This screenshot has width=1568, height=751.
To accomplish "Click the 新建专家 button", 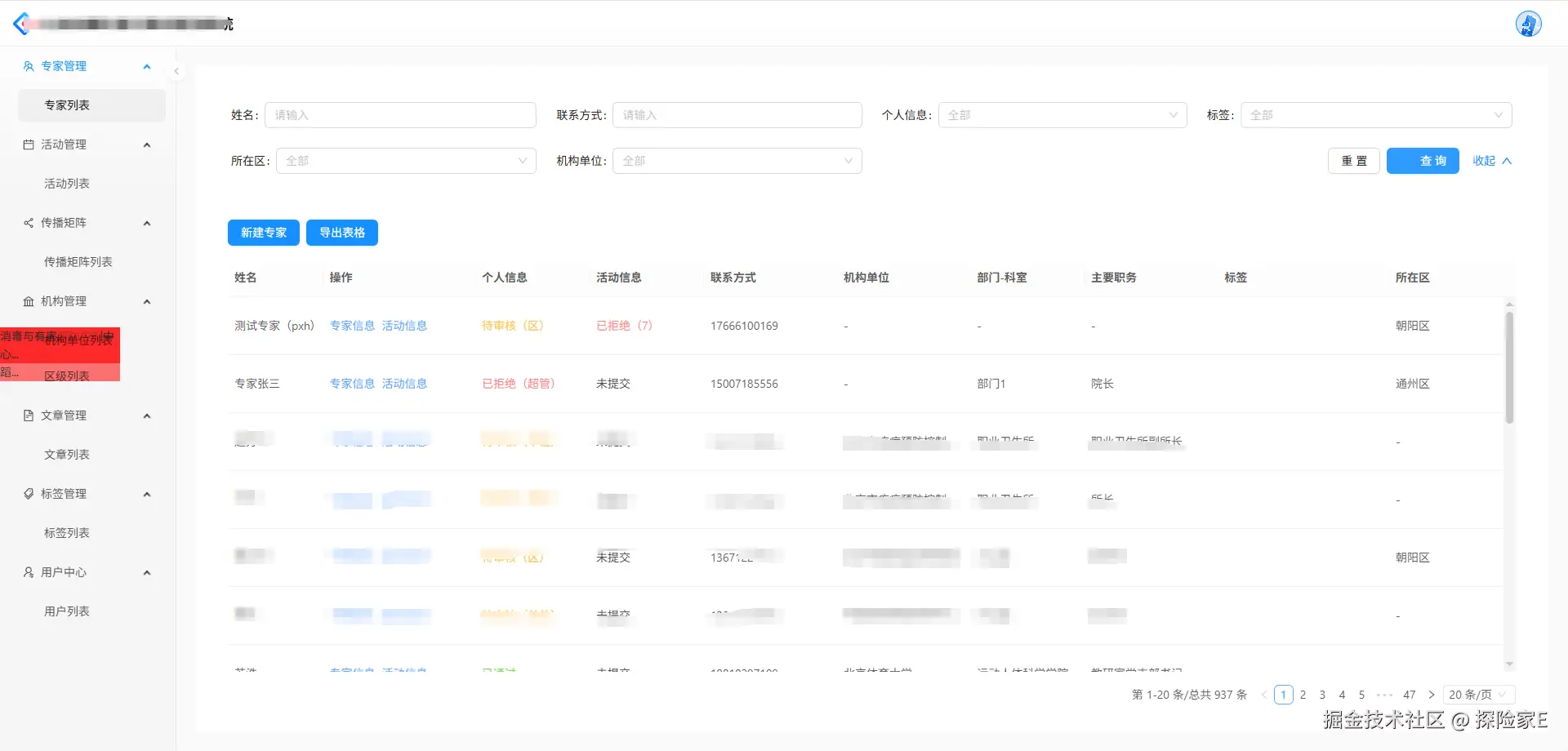I will coord(264,233).
